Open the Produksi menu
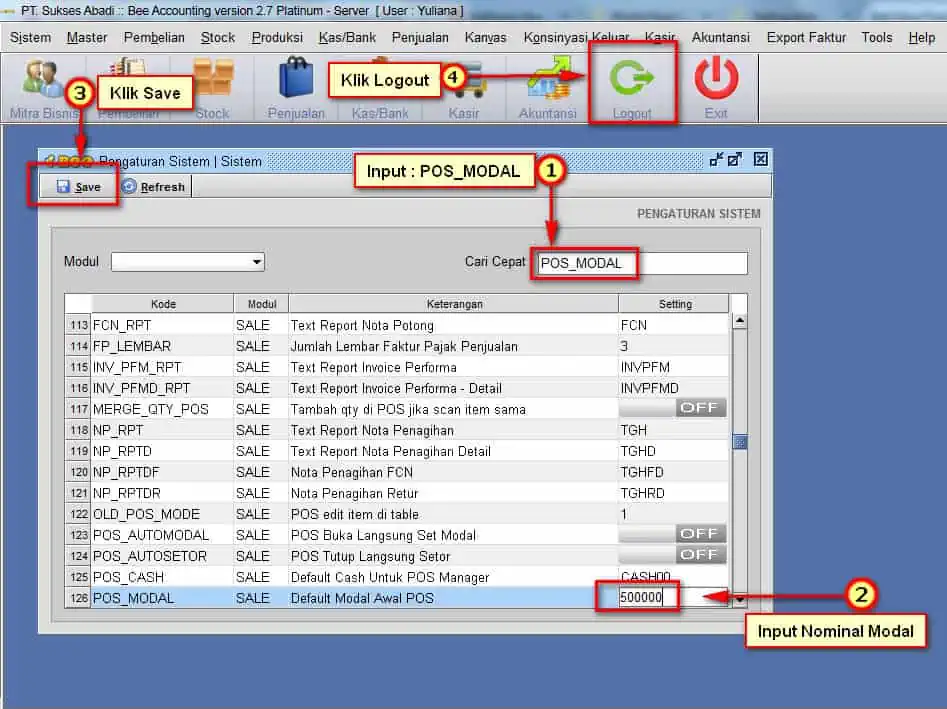 277,37
